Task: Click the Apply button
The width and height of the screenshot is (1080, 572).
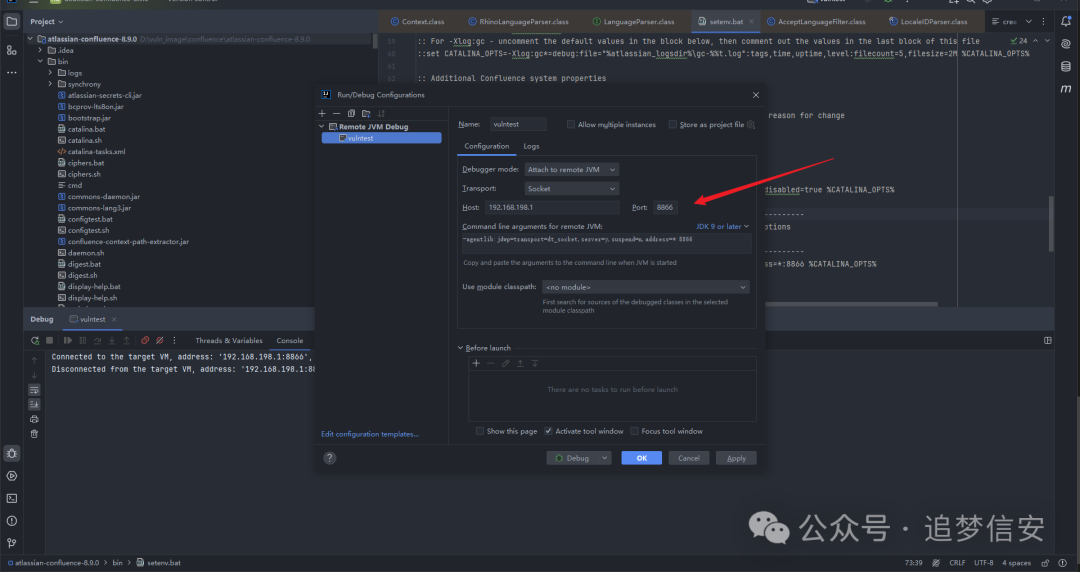Action: 736,458
